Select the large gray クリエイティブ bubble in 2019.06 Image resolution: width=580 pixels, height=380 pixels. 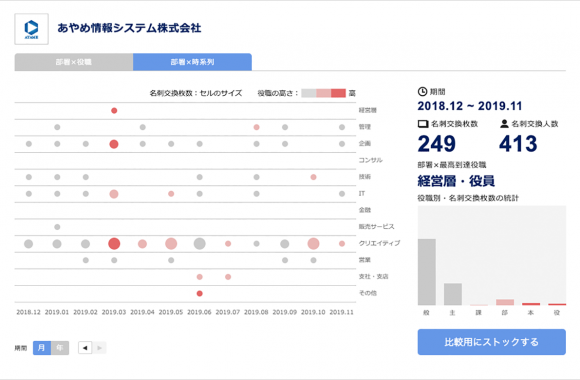(x=199, y=243)
